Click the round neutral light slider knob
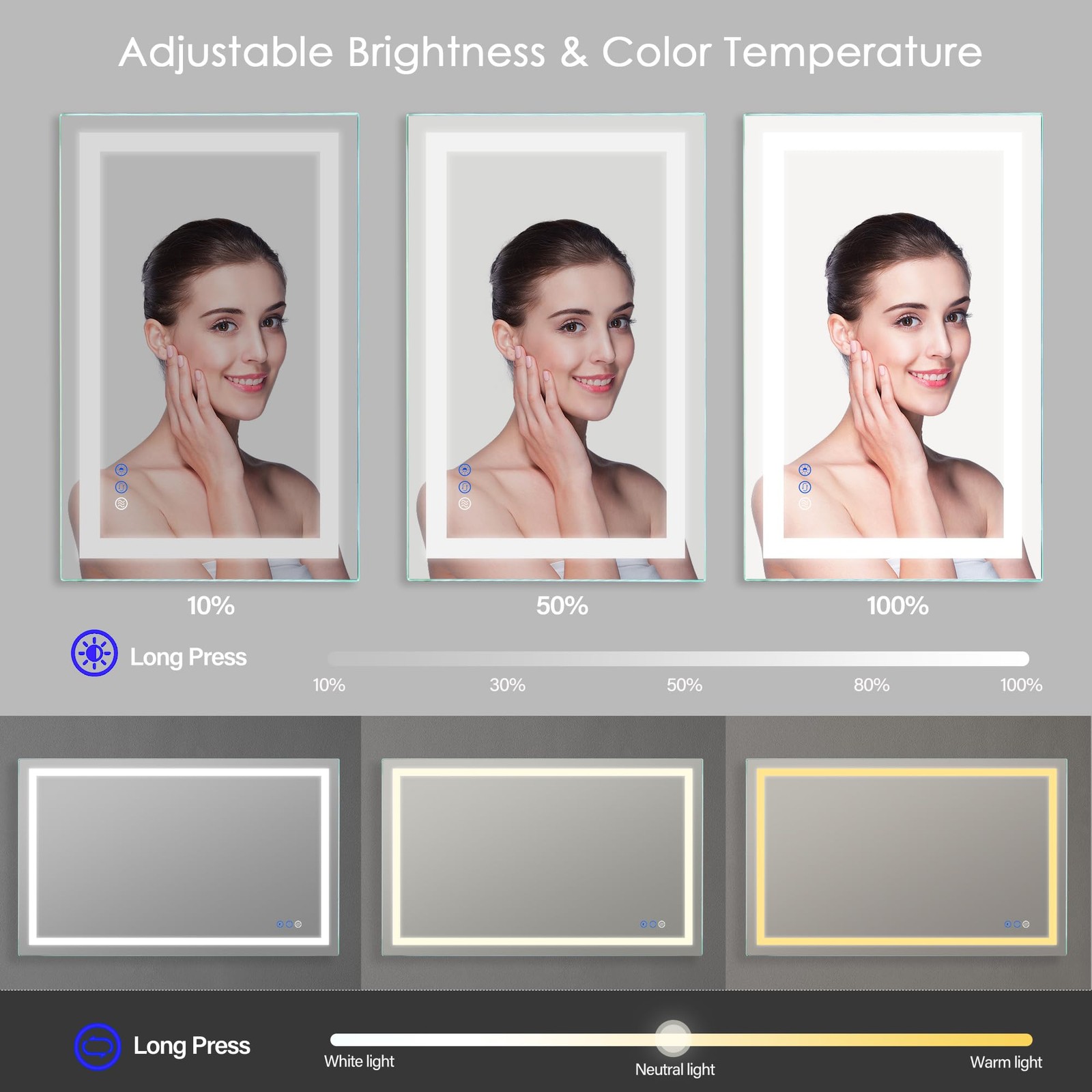This screenshot has width=1092, height=1092. pos(674,1038)
